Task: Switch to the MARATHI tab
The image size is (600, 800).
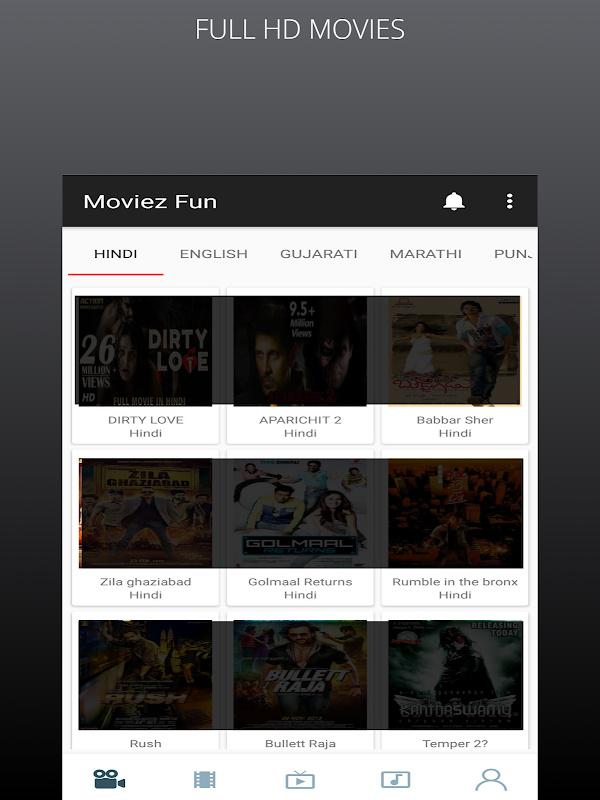Action: pyautogui.click(x=426, y=254)
